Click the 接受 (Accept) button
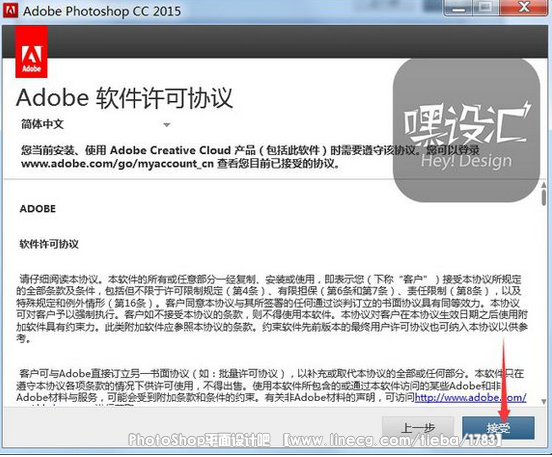Viewport: 552px width, 457px height. tap(498, 428)
